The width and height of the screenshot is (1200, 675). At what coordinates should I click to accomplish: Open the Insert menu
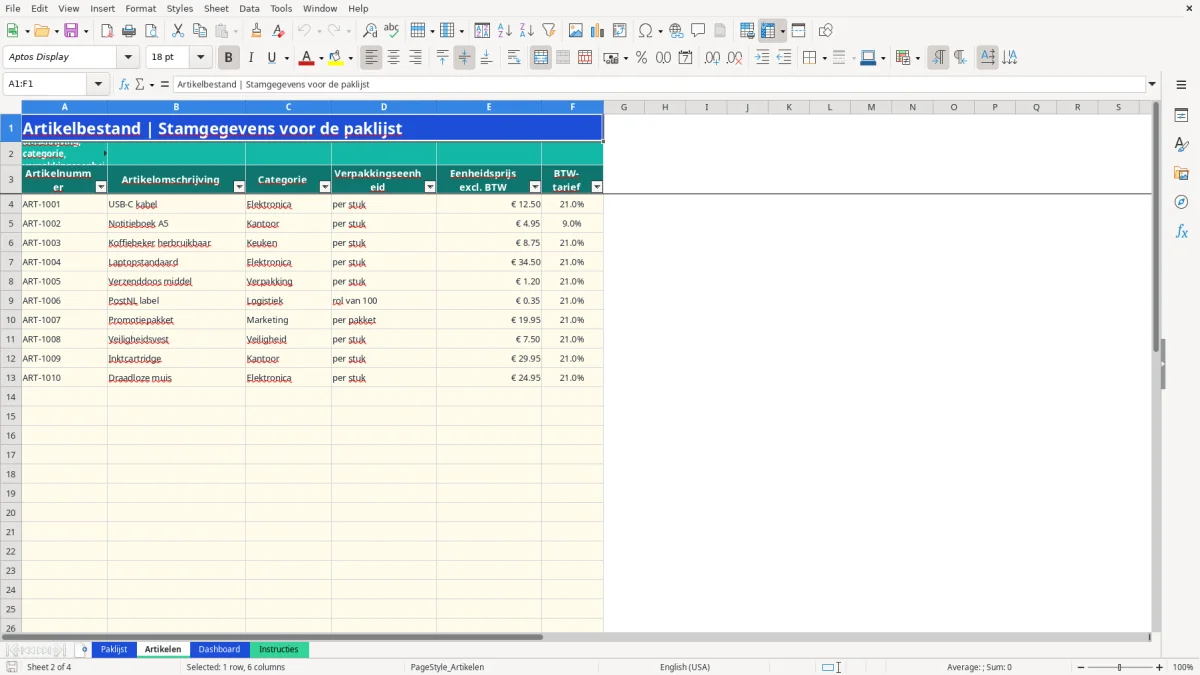(102, 8)
